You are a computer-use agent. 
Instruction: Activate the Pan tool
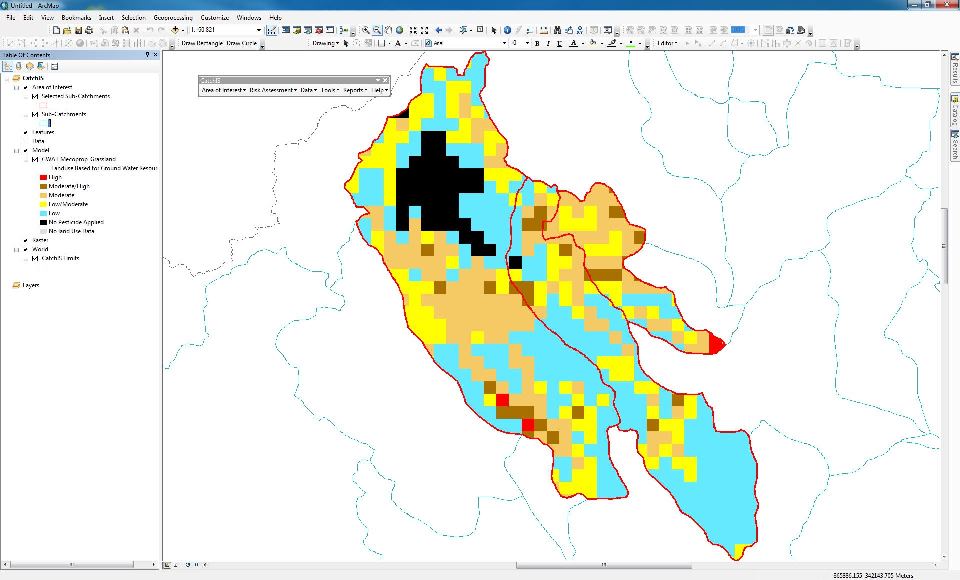388,28
